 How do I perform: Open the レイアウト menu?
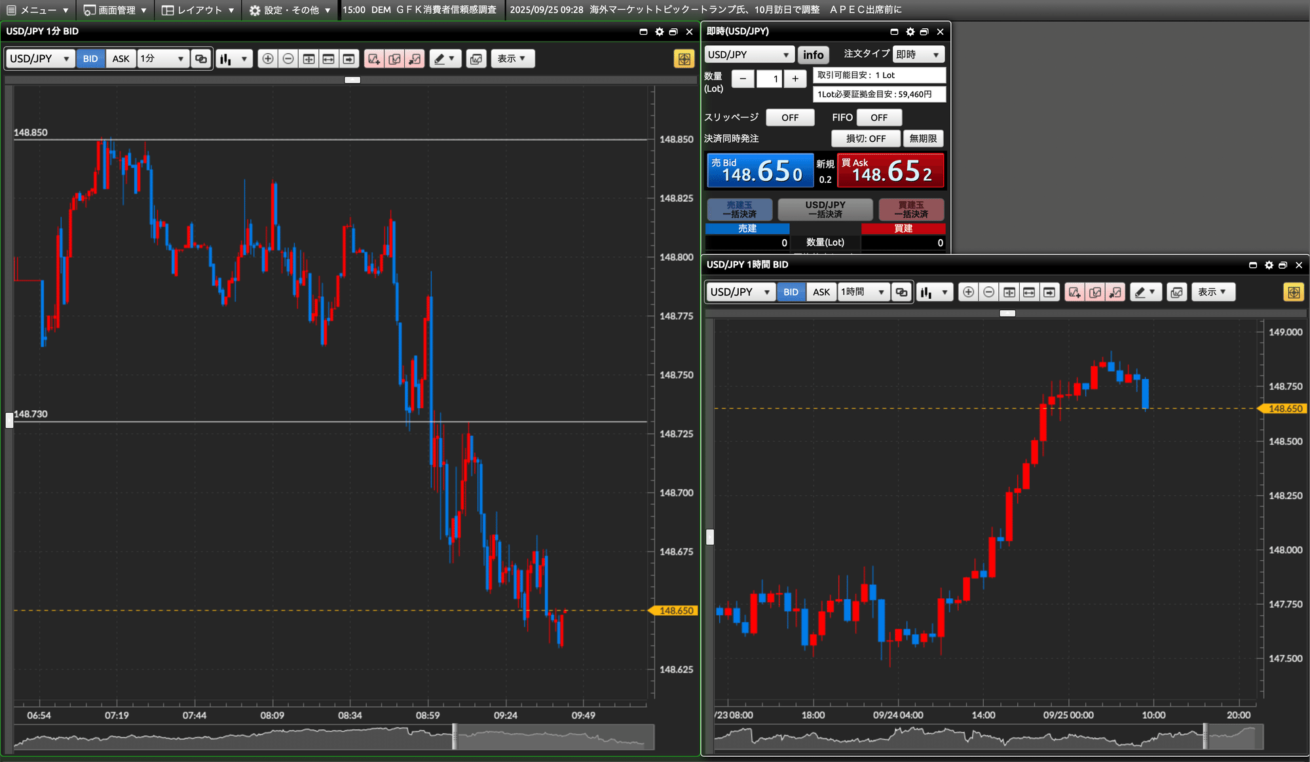pos(199,10)
